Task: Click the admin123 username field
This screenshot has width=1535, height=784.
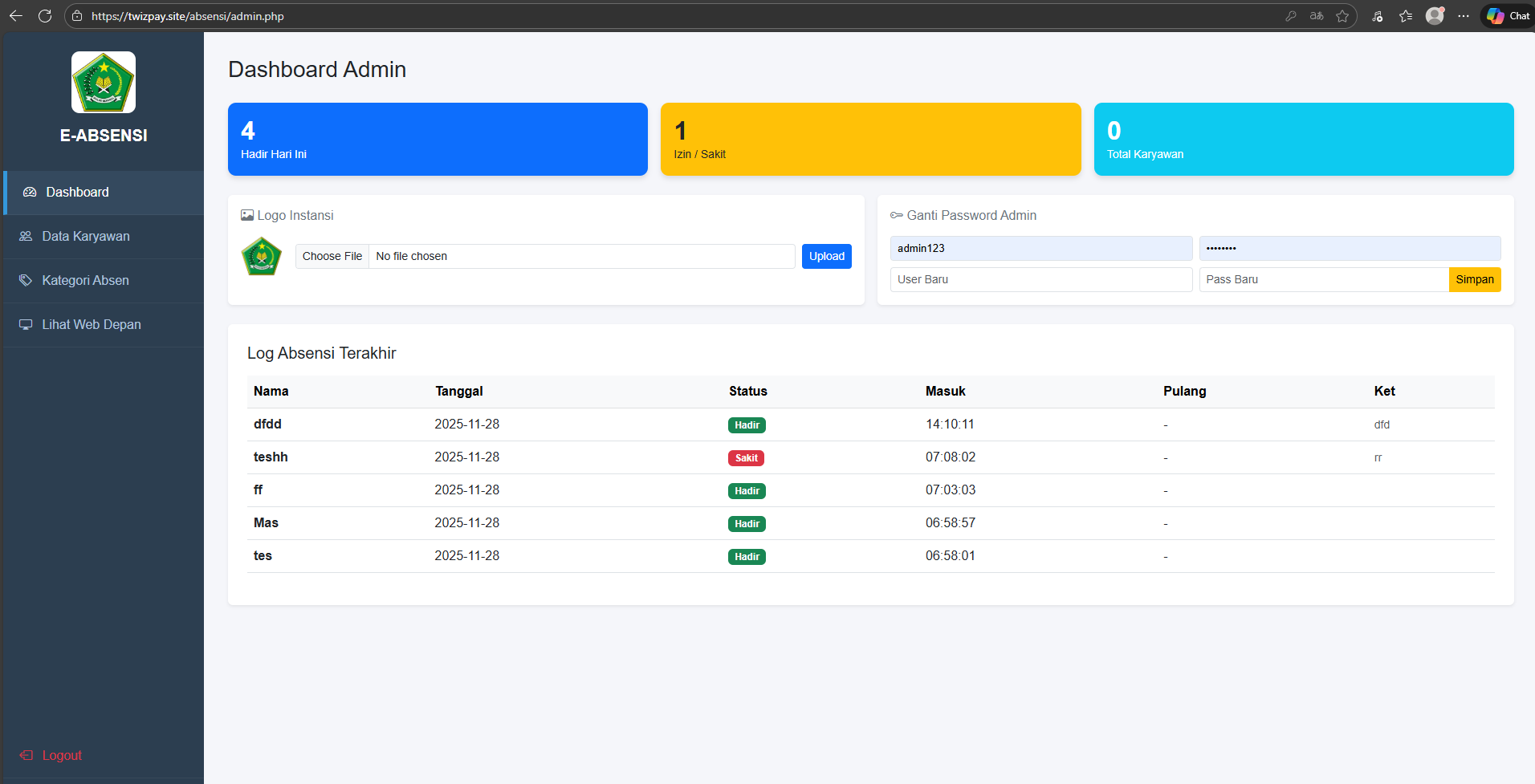Action: [1040, 249]
